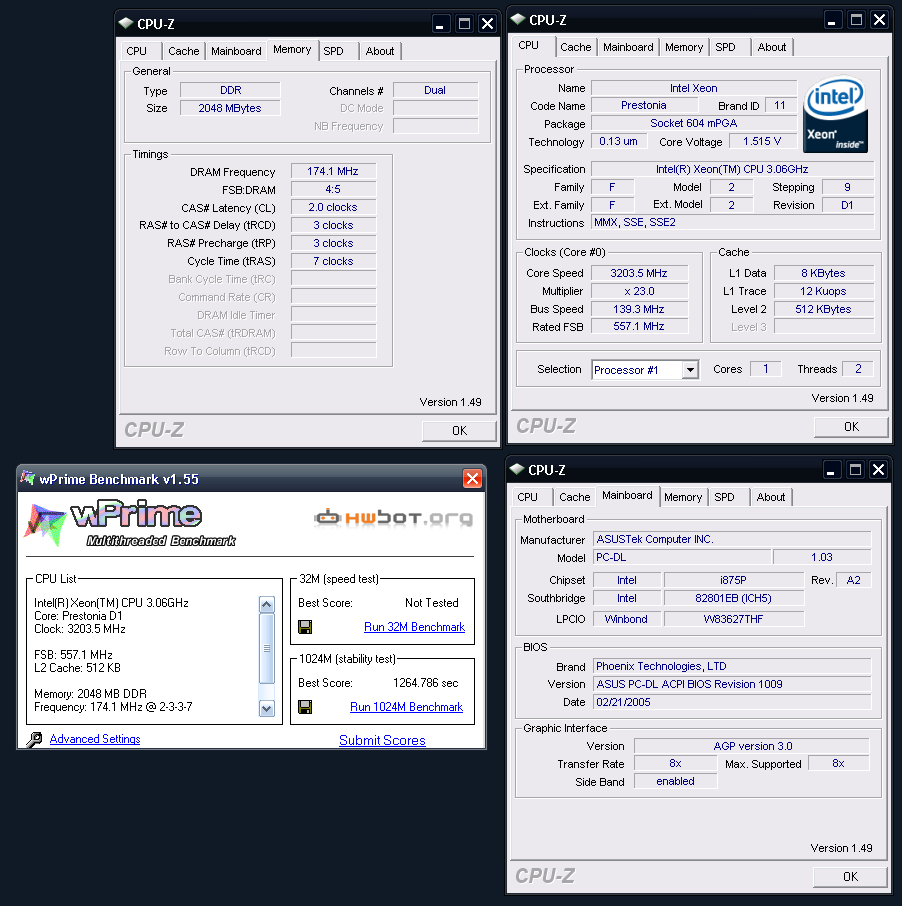Maximize the CPU-Z CPU tab window
This screenshot has width=902, height=906.
coord(856,20)
